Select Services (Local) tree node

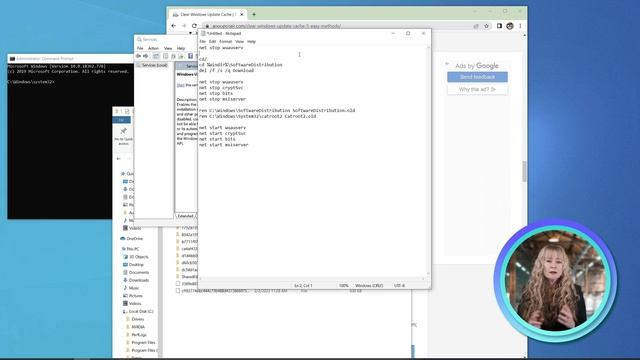(x=152, y=65)
